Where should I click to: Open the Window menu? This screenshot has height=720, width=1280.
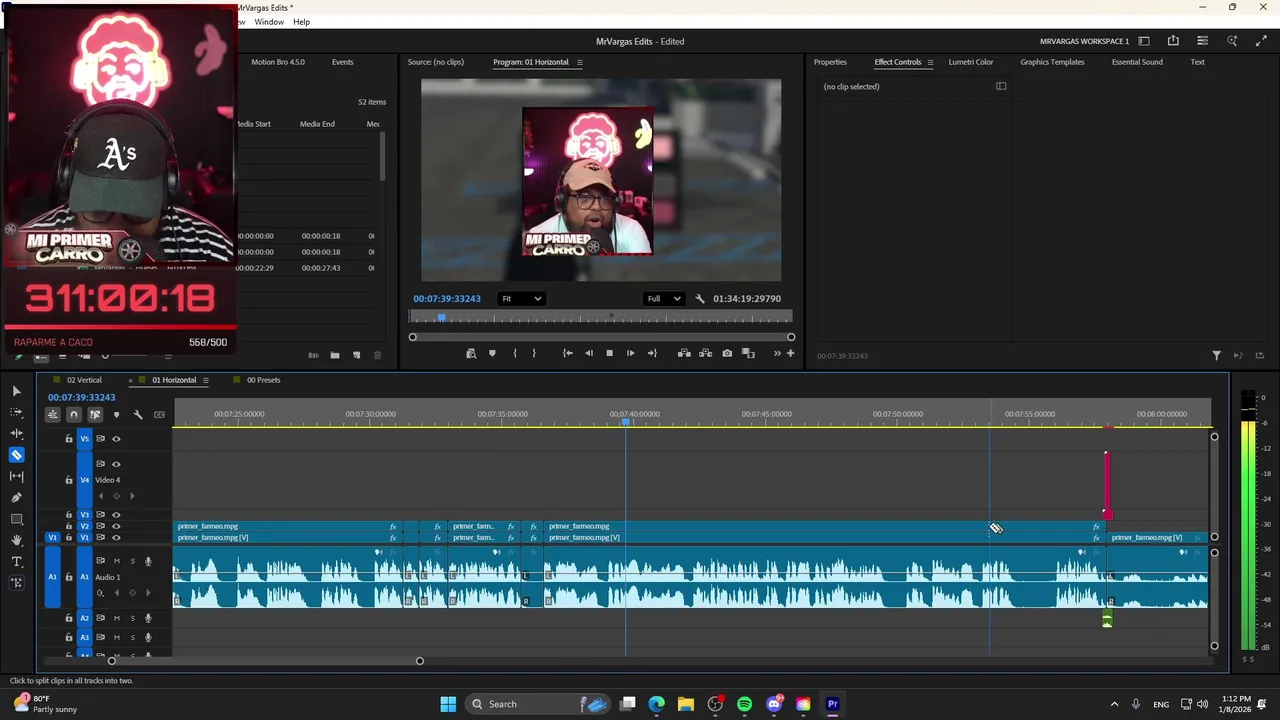point(269,22)
